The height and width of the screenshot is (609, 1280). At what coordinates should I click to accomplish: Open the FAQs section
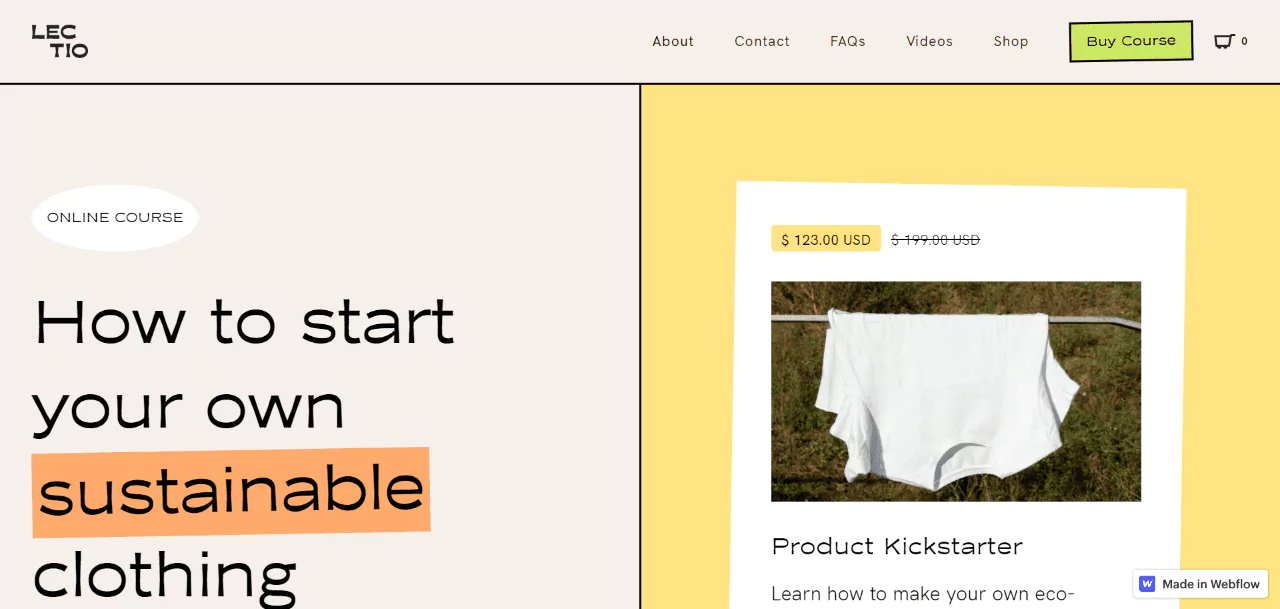[847, 41]
